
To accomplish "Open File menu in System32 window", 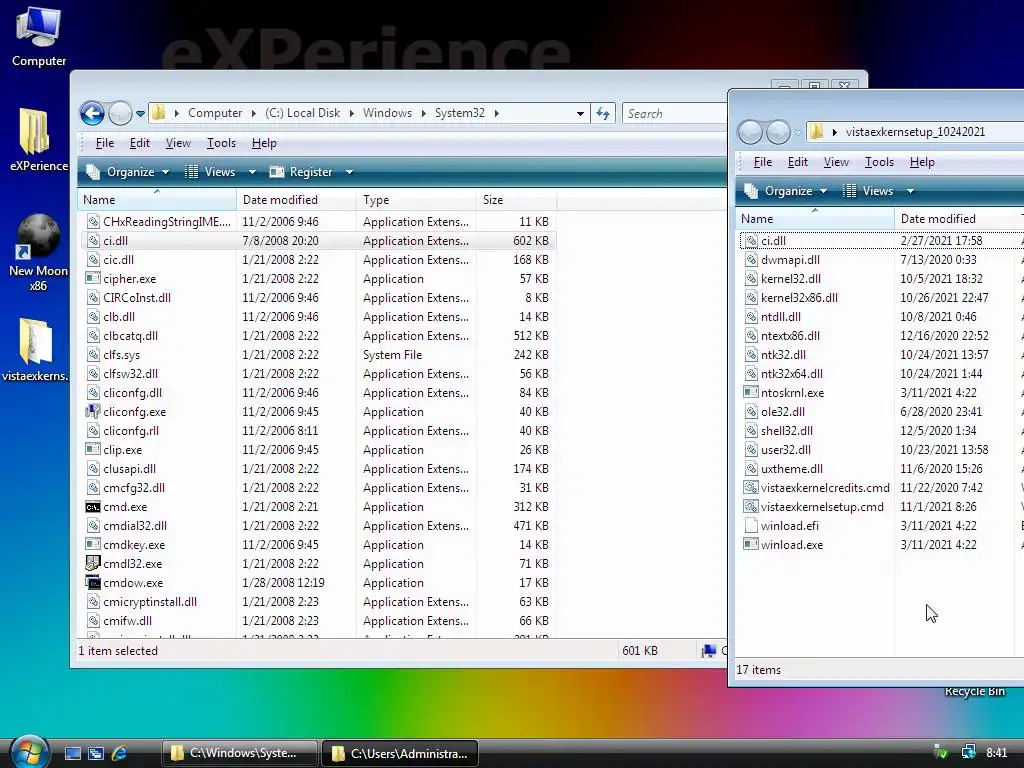I will [x=104, y=143].
